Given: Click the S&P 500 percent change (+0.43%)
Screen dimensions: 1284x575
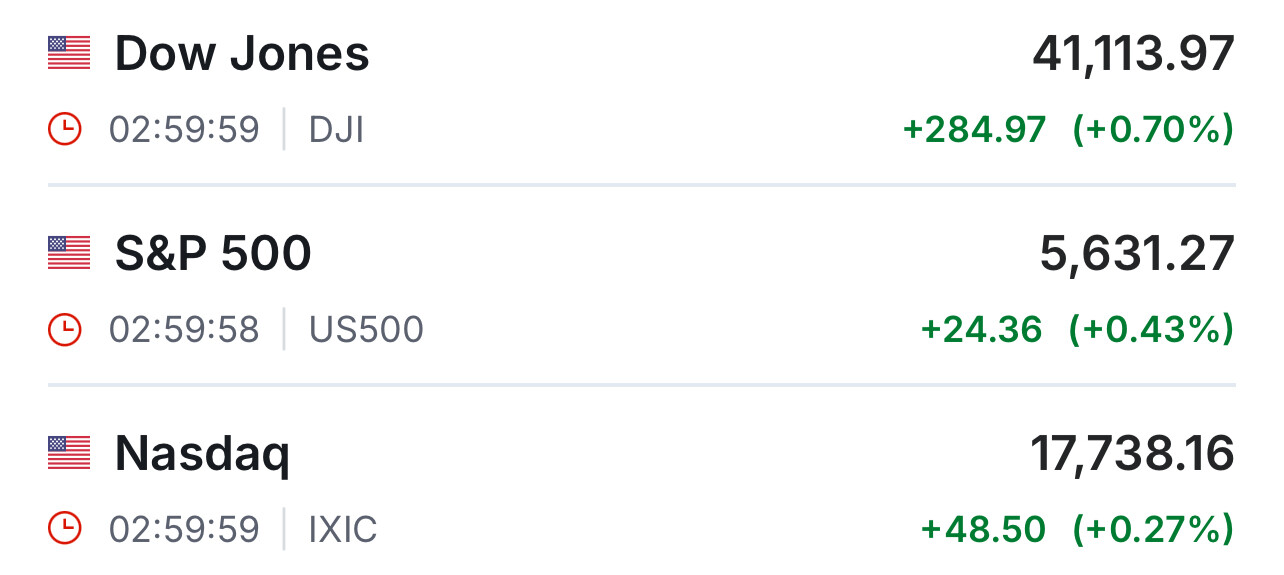Looking at the screenshot, I should 1151,329.
